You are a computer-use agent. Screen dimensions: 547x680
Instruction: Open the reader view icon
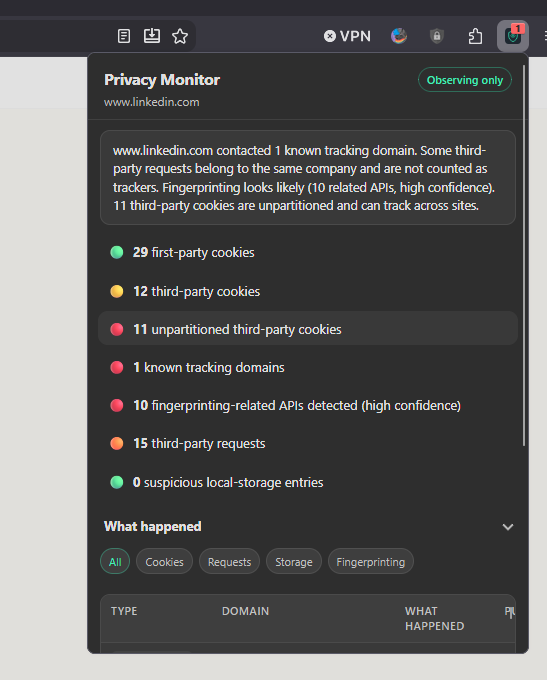pos(124,36)
